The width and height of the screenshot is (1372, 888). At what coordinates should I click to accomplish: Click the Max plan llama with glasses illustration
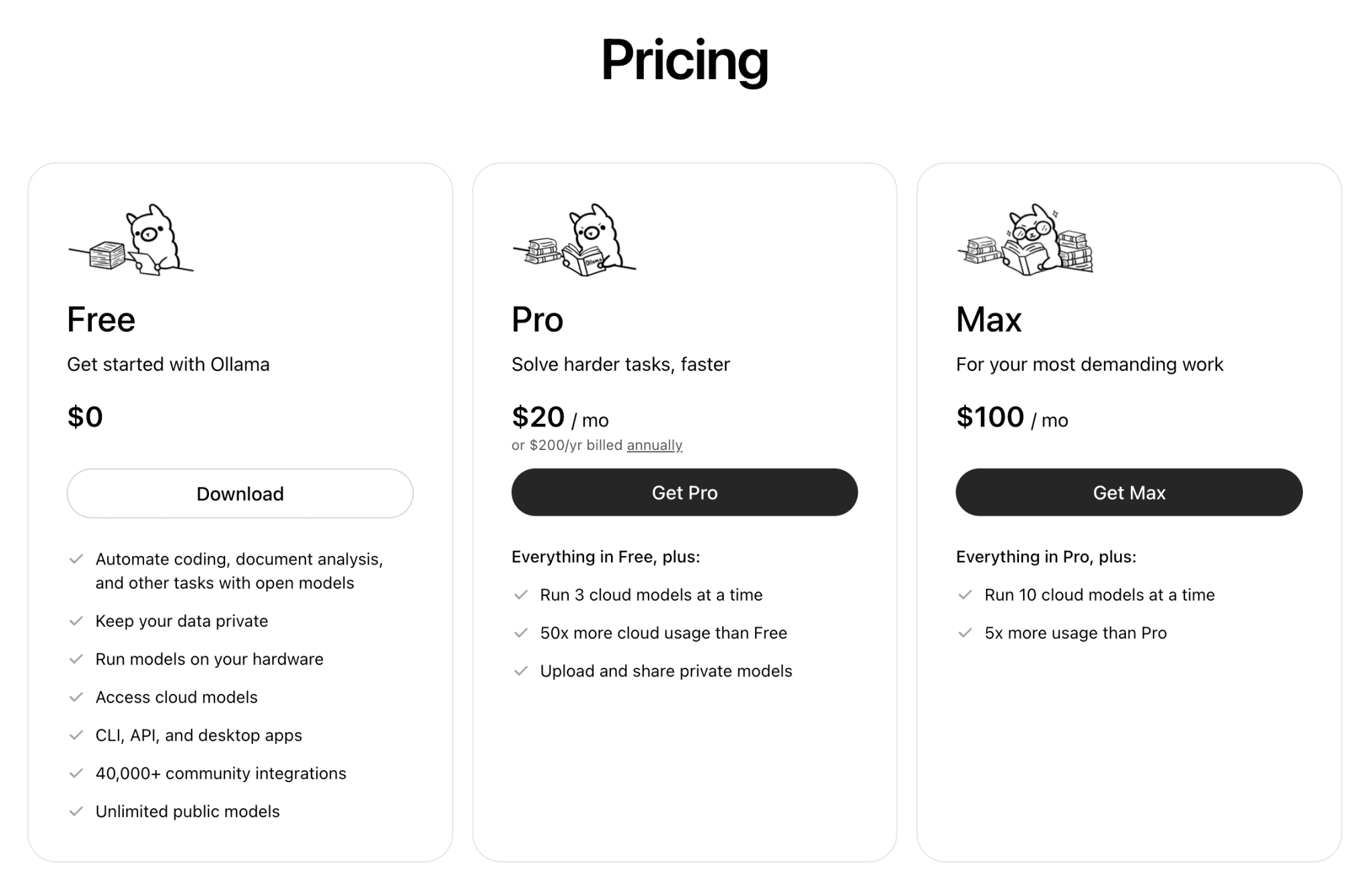tap(1026, 240)
